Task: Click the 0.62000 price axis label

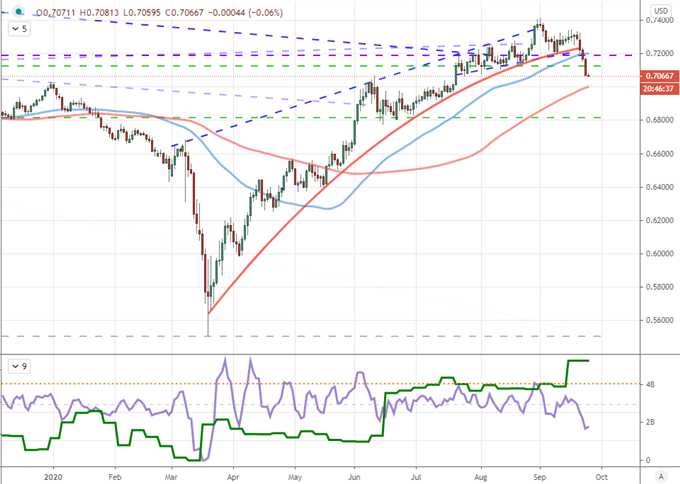Action: pyautogui.click(x=659, y=220)
